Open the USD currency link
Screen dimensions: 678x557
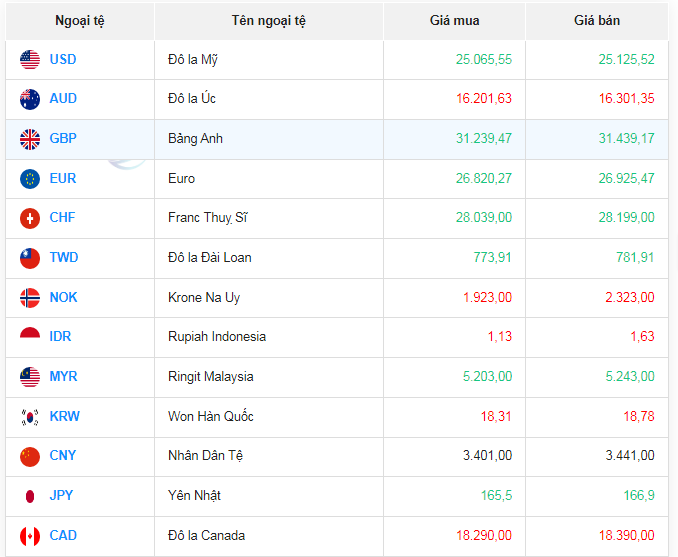(x=63, y=60)
